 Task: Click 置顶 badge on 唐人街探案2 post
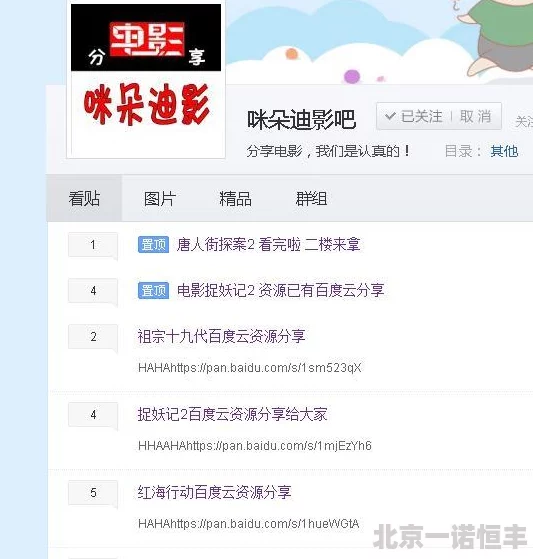(153, 245)
